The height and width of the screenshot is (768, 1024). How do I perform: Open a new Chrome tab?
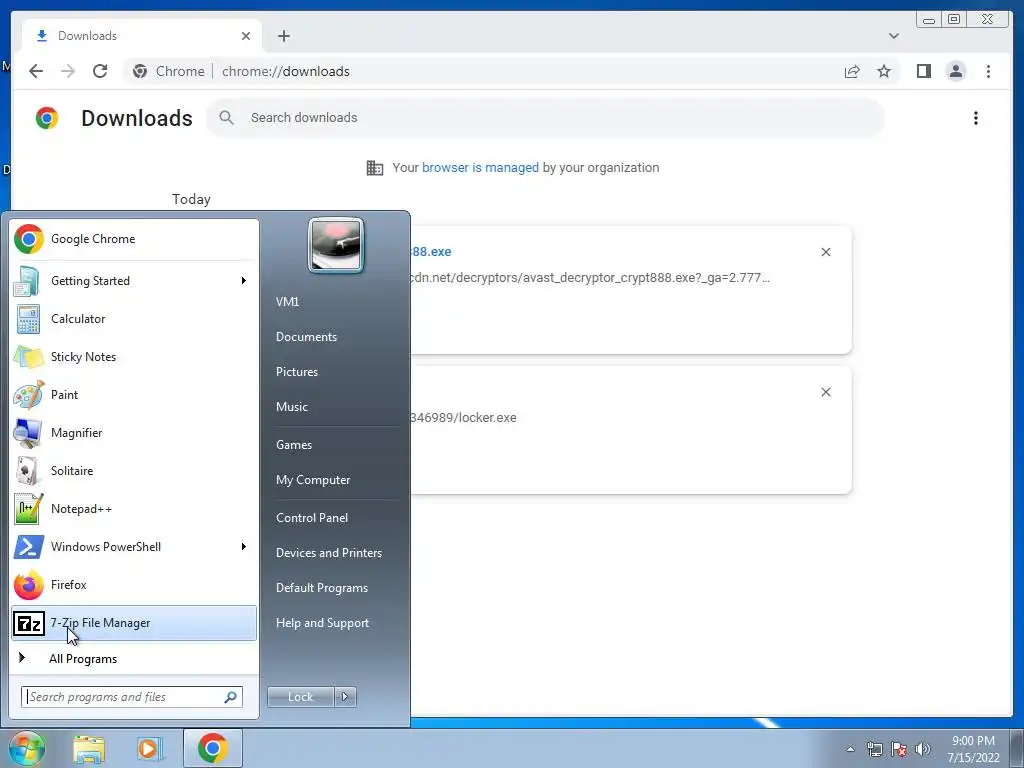point(283,36)
